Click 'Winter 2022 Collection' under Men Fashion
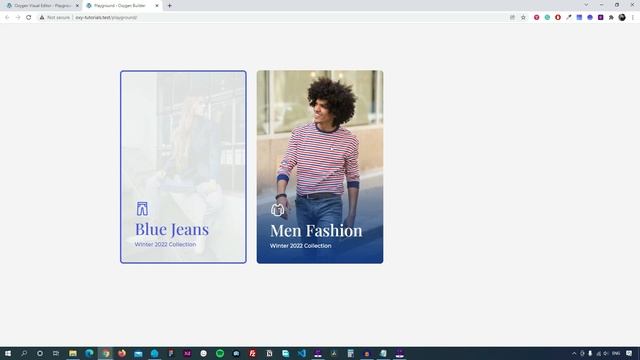The image size is (640, 360). [x=300, y=246]
